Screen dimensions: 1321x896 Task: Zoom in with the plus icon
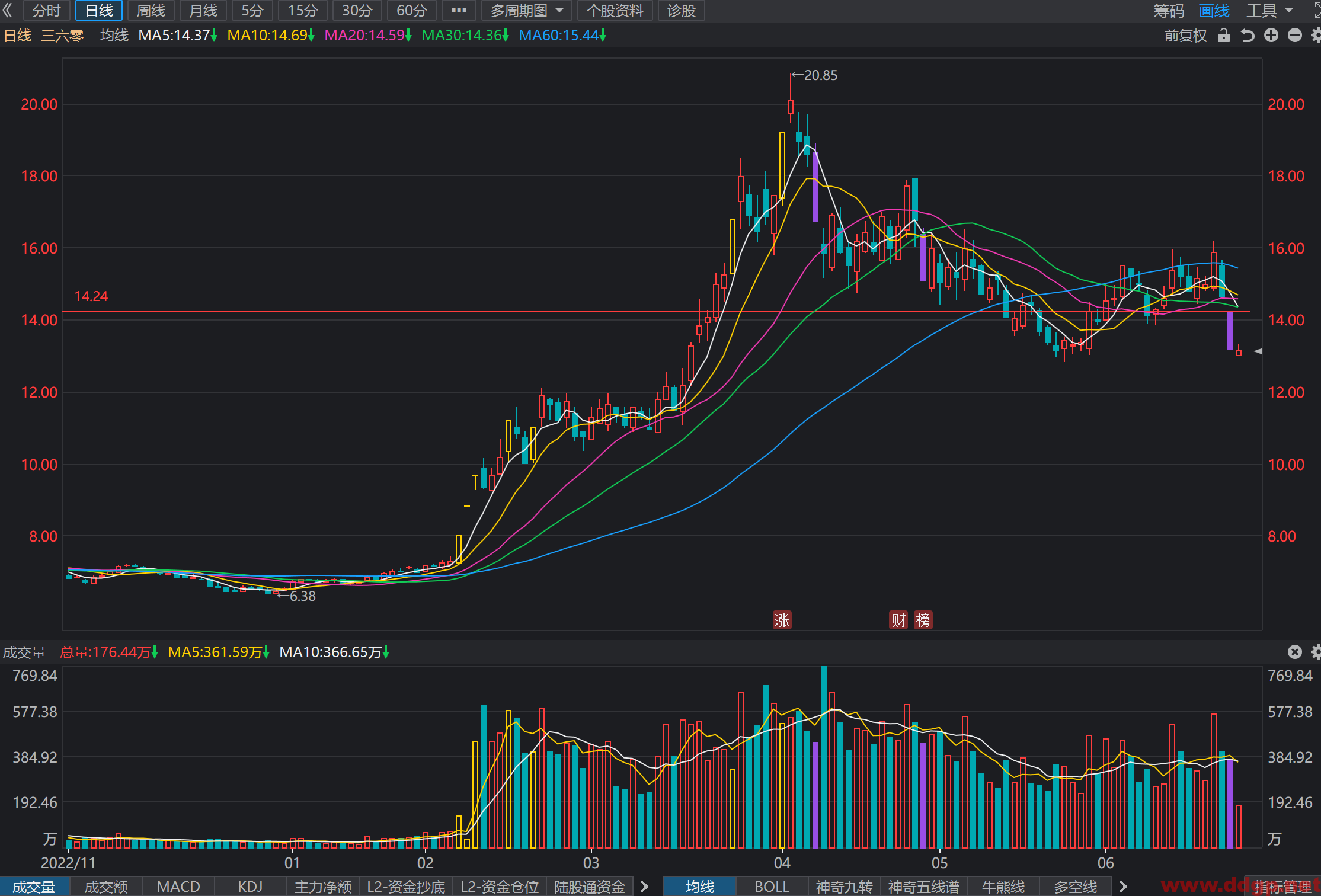pyautogui.click(x=1271, y=36)
